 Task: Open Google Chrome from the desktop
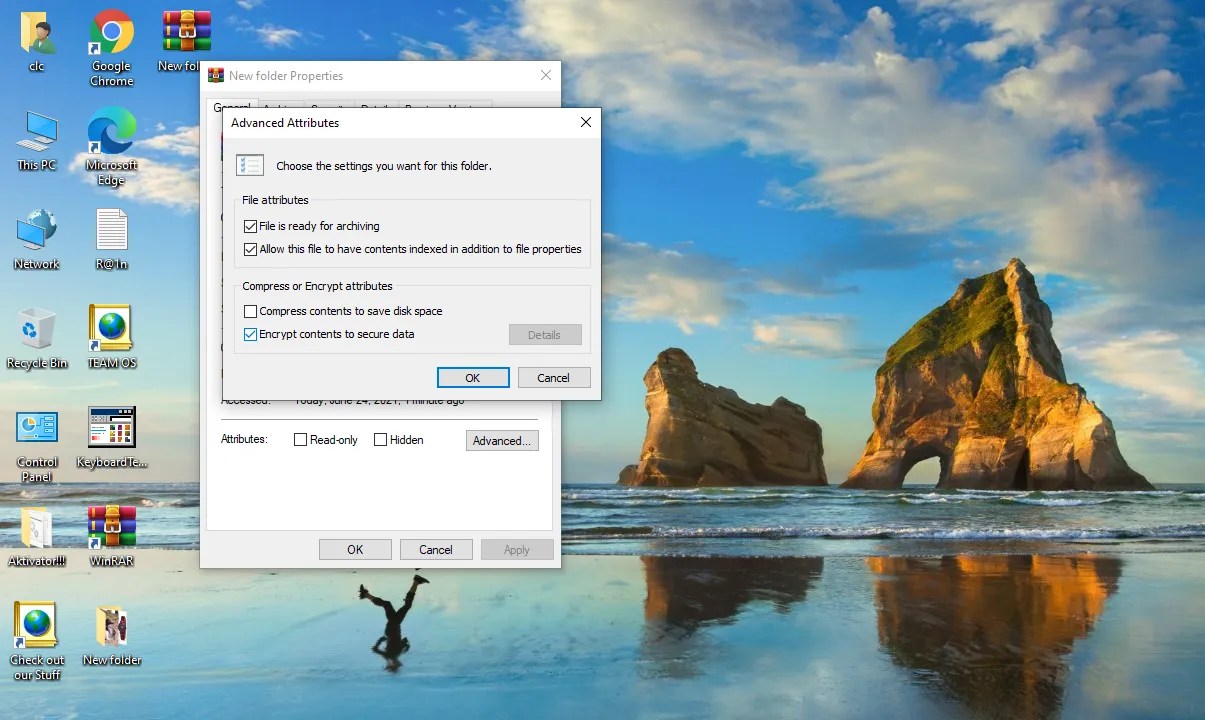click(110, 30)
